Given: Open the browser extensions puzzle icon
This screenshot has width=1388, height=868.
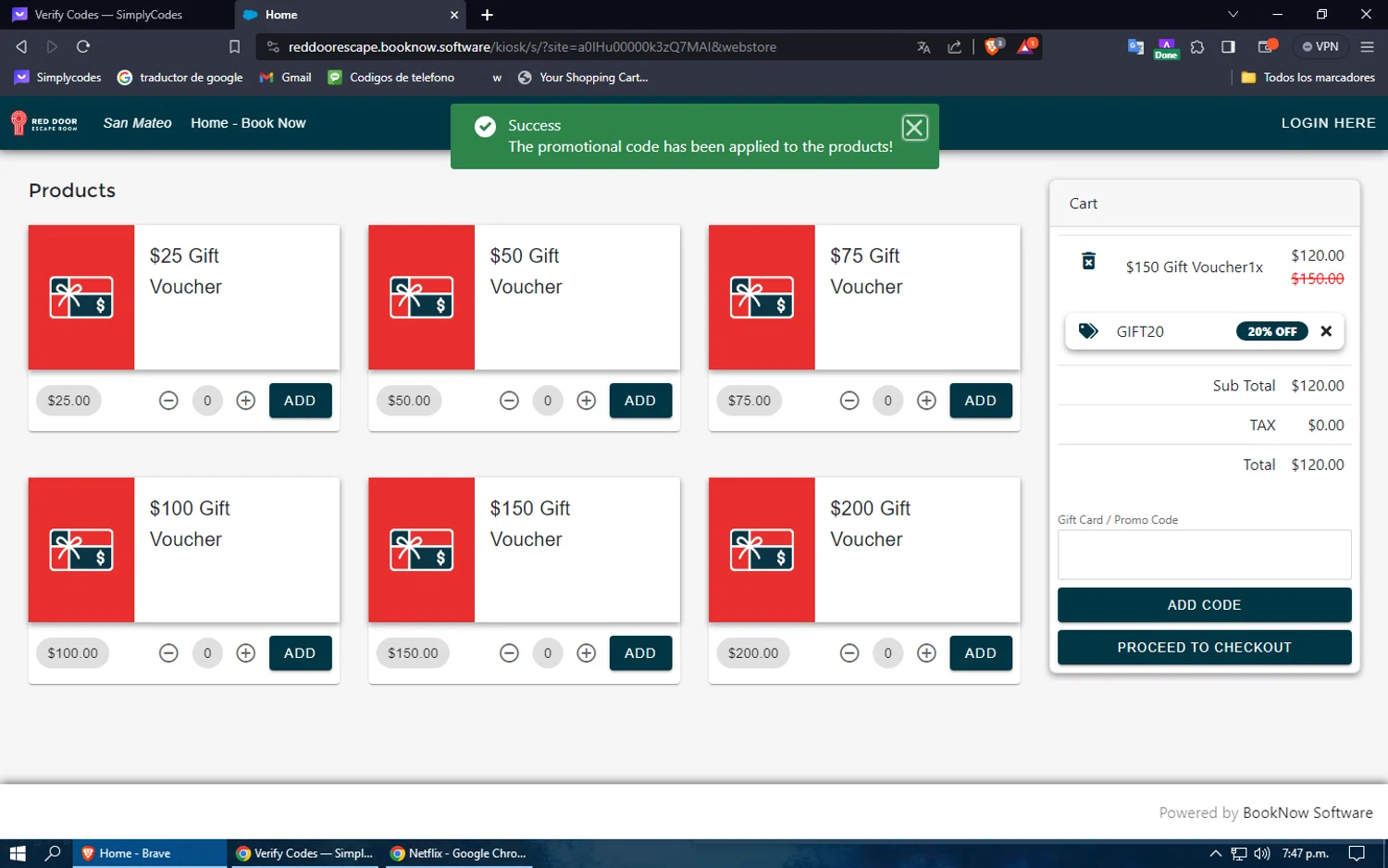Looking at the screenshot, I should coord(1197,47).
